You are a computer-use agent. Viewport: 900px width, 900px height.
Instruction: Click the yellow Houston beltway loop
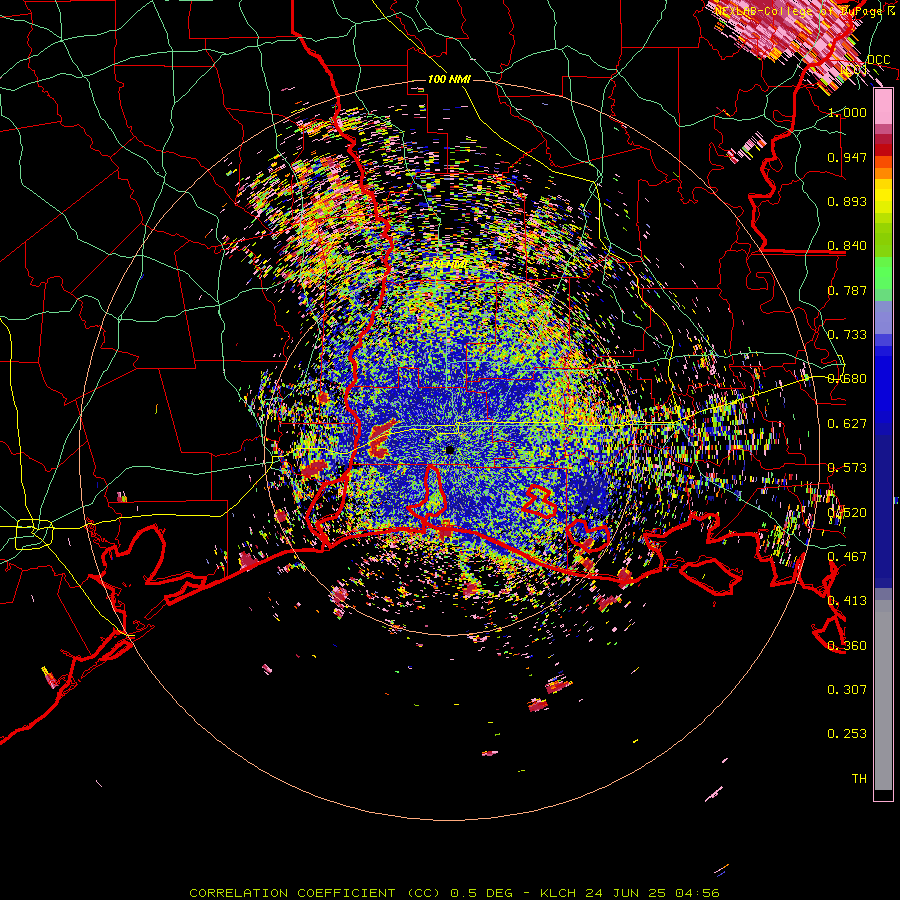(x=34, y=533)
